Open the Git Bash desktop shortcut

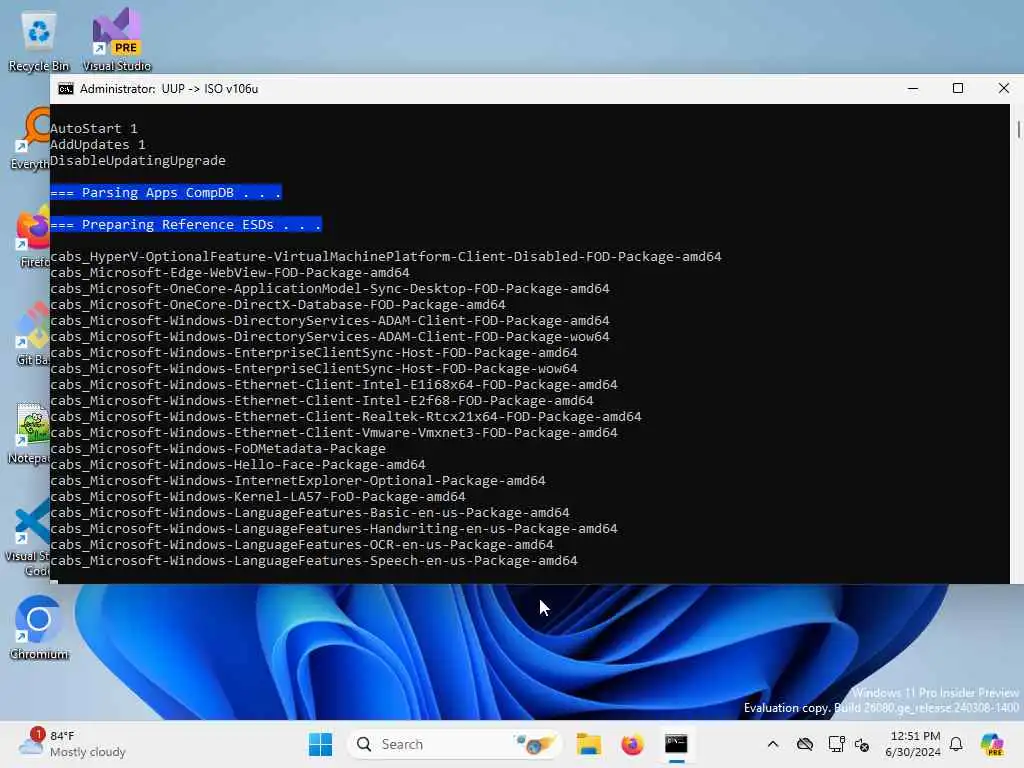point(33,334)
